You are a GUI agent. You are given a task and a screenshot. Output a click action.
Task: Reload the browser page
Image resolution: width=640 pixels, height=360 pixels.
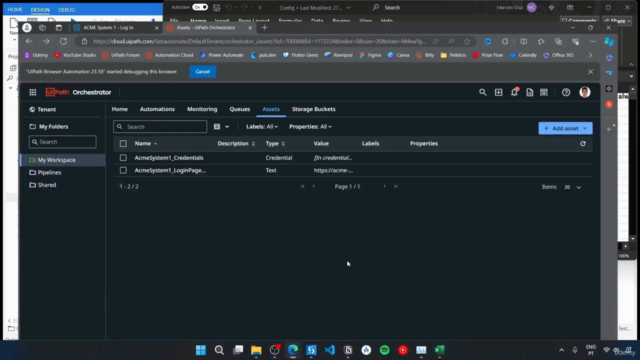click(x=63, y=41)
